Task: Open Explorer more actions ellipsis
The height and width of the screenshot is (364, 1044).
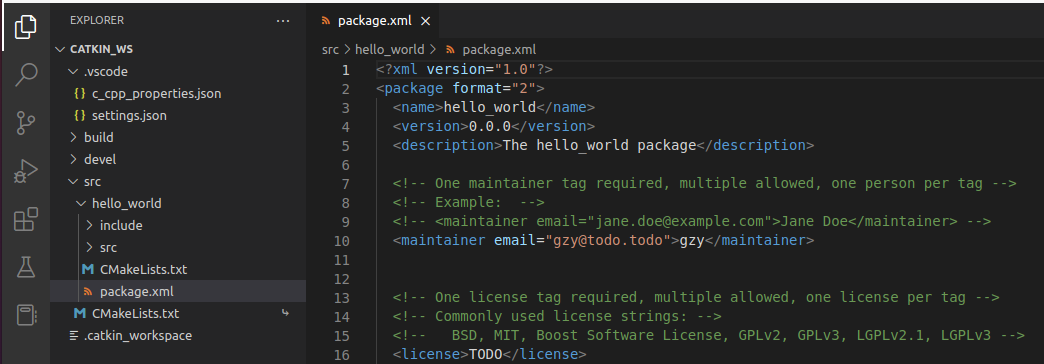Action: (x=283, y=21)
